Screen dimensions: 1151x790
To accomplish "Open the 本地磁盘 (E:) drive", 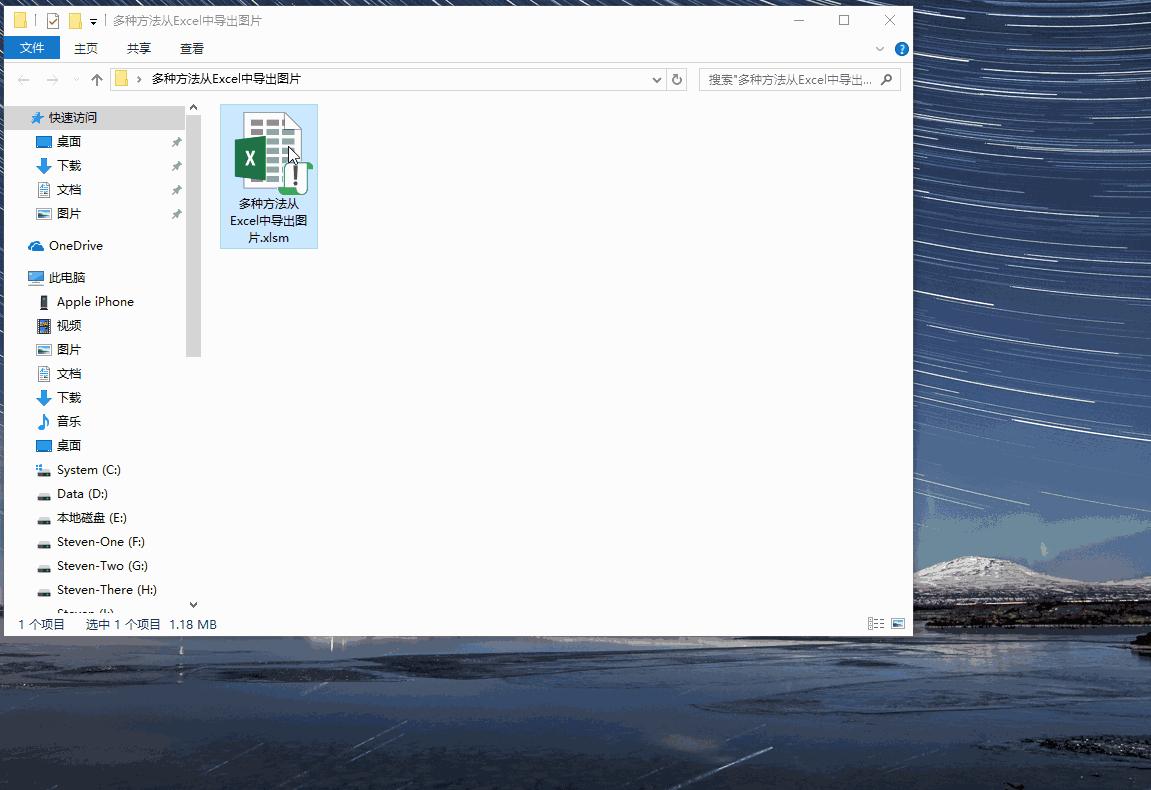I will pyautogui.click(x=92, y=518).
